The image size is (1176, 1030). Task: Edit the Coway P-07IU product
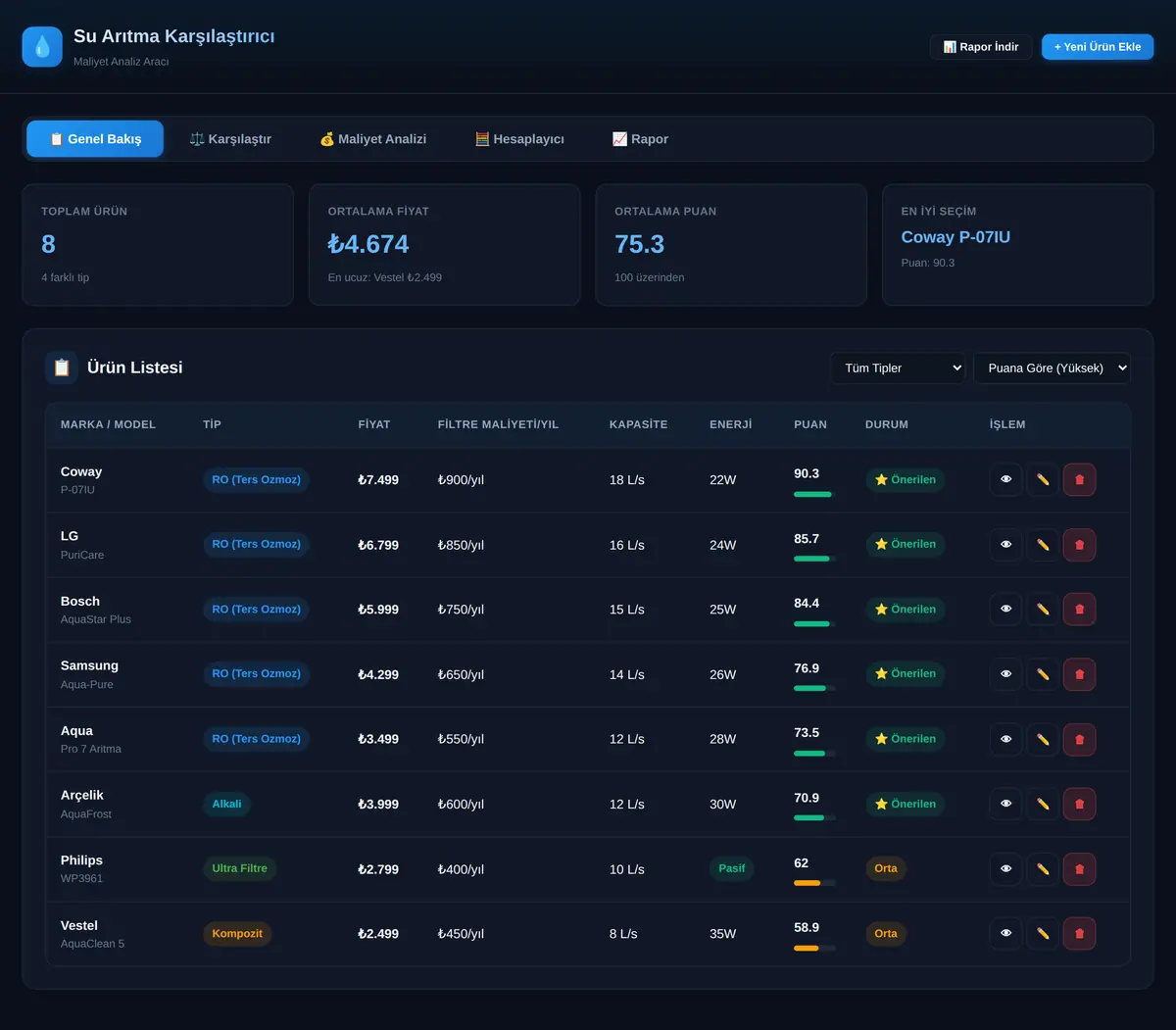pos(1043,480)
